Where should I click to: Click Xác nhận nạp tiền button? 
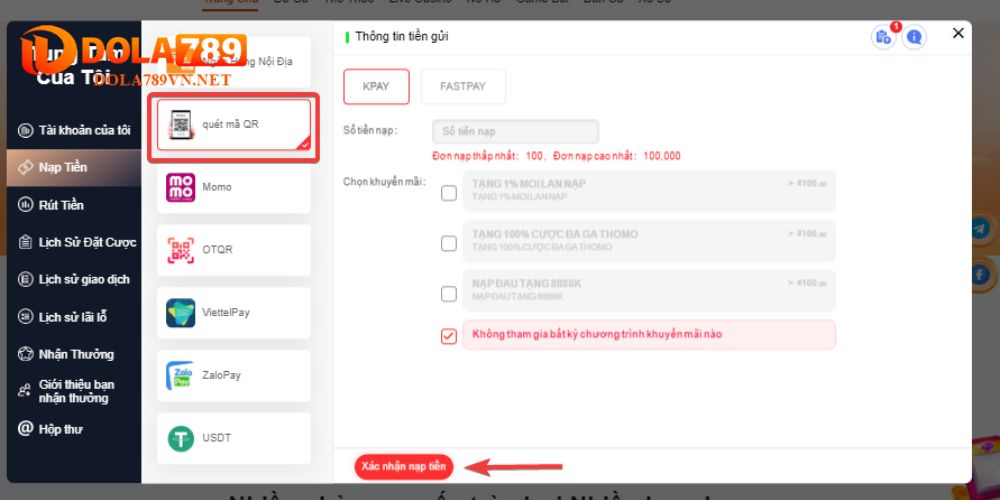click(404, 467)
